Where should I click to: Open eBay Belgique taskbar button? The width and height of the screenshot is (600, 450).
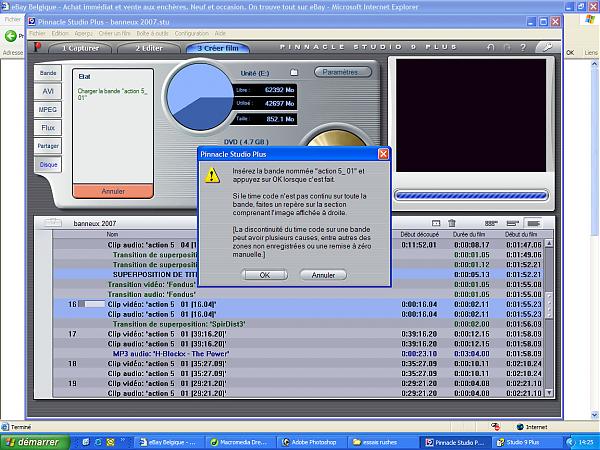[x=168, y=442]
